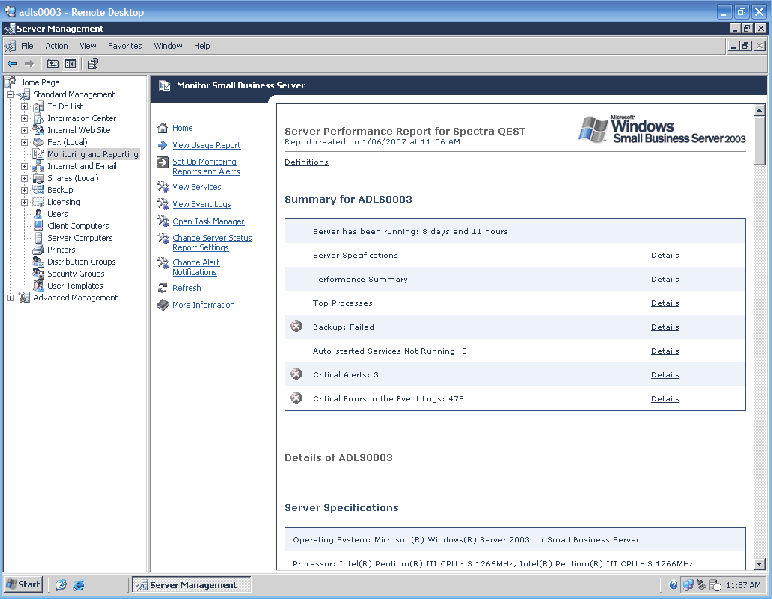Click the Open Task Manager link
This screenshot has width=772, height=599.
point(208,221)
